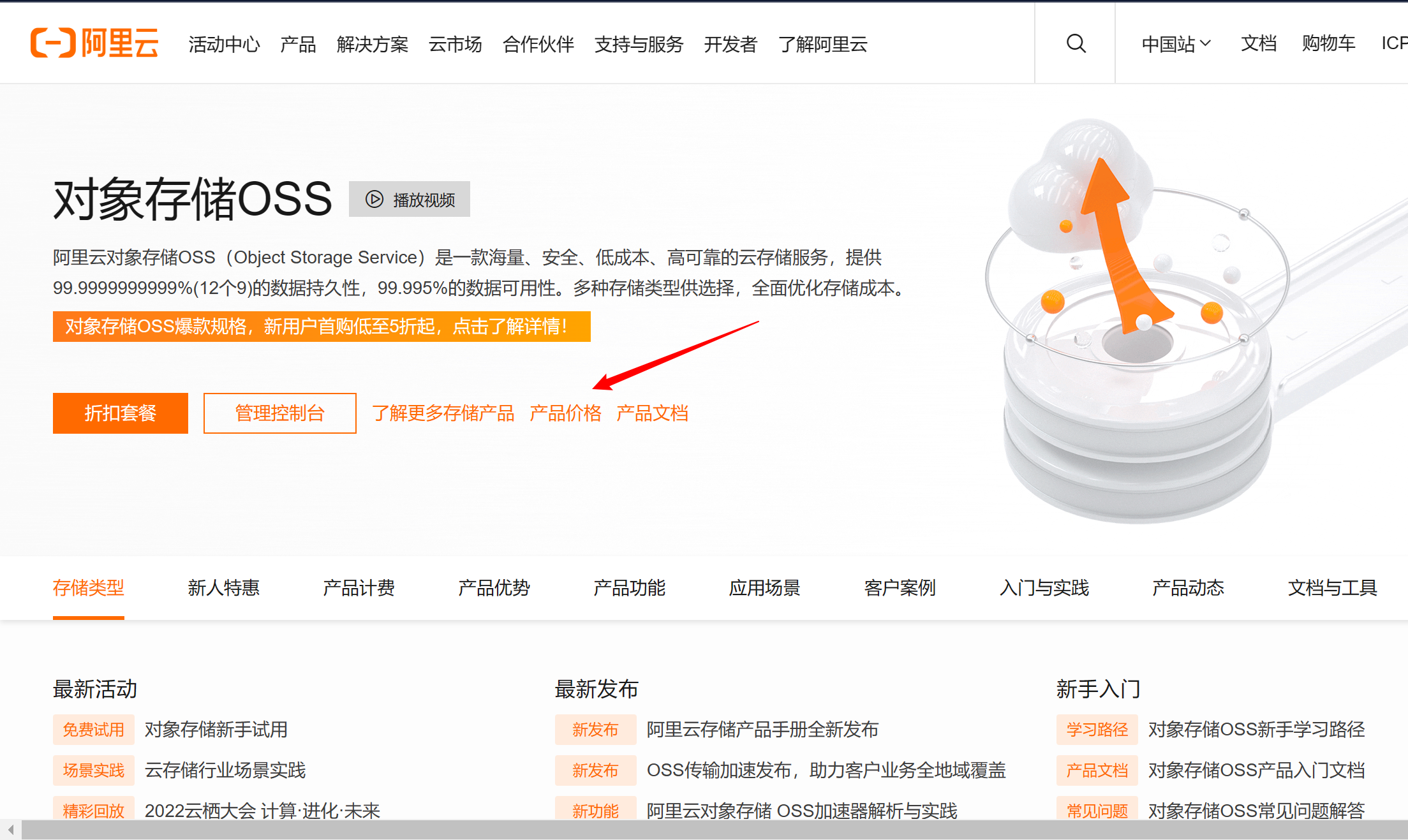Open the 学习路径 tag label
Image resolution: width=1408 pixels, height=840 pixels.
tap(1097, 730)
